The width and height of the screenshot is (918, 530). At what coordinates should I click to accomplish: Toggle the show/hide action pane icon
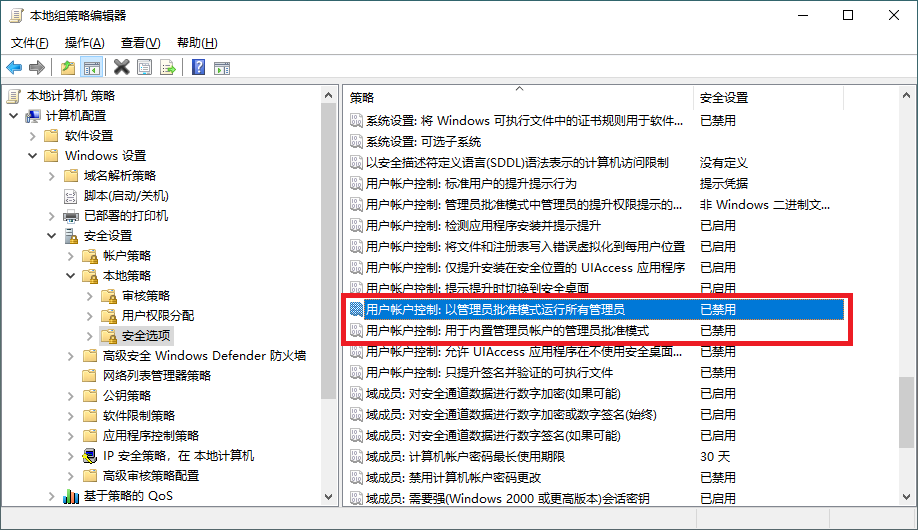click(221, 68)
